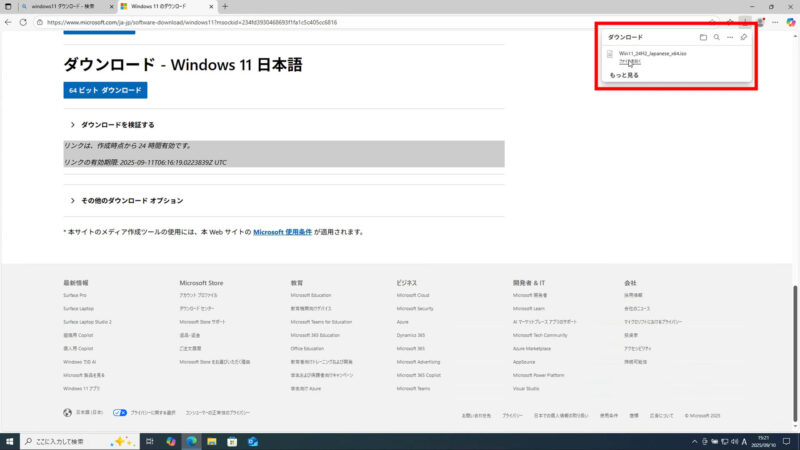Open Microsoft Edge from the taskbar
800x450 pixels.
pyautogui.click(x=191, y=441)
